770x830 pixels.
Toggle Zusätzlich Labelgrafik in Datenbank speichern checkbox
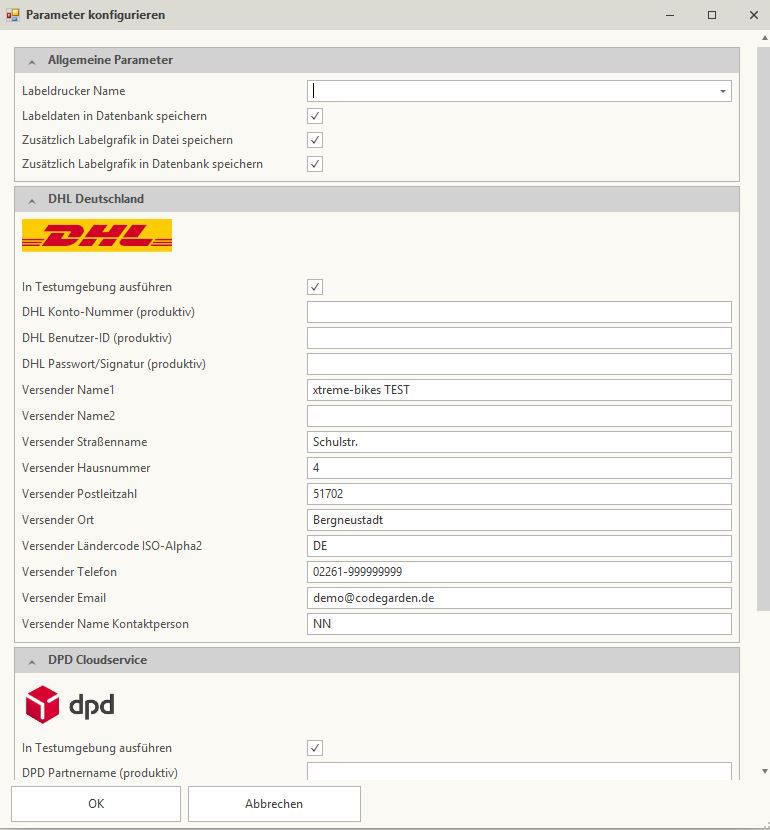pyautogui.click(x=315, y=164)
